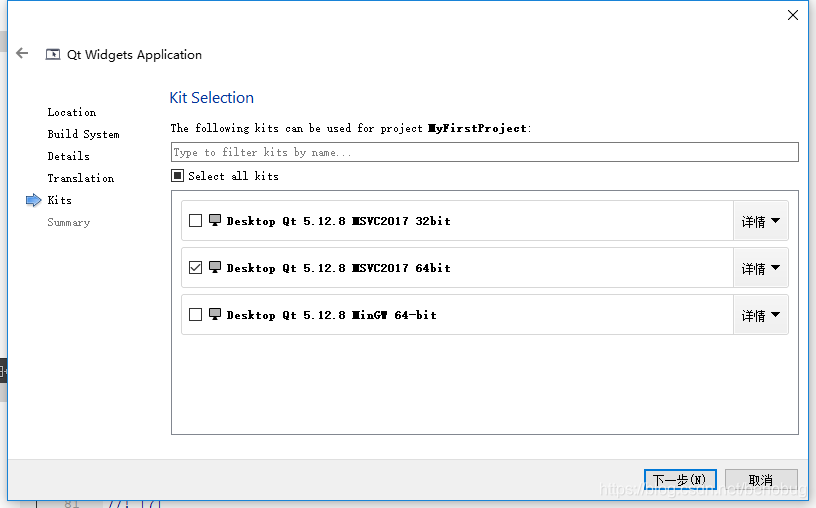Expand 详情 for MSVC2017 64bit kit
Screen dimensions: 816x508
[760, 268]
